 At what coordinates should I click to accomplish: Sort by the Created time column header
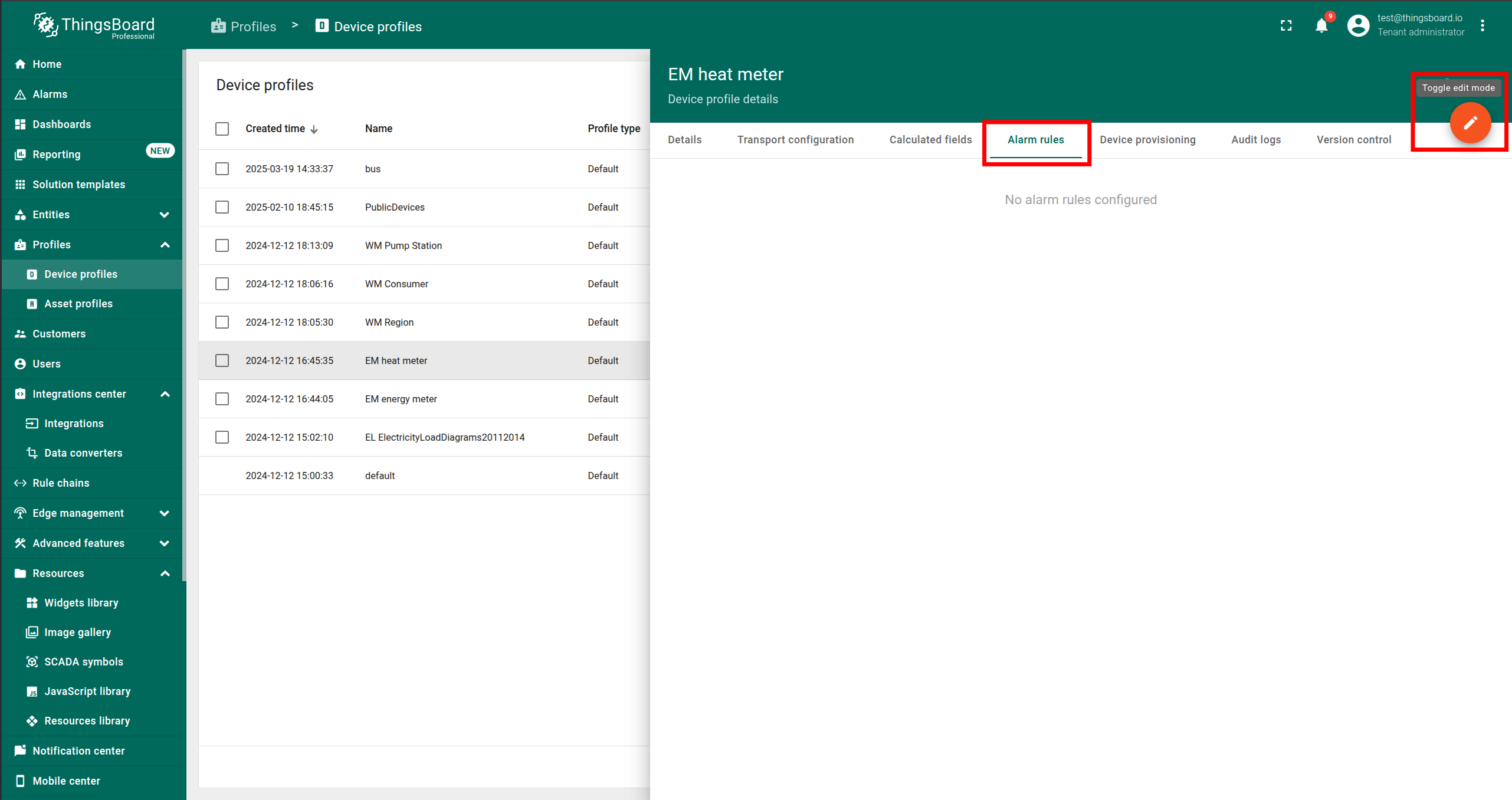click(x=275, y=129)
